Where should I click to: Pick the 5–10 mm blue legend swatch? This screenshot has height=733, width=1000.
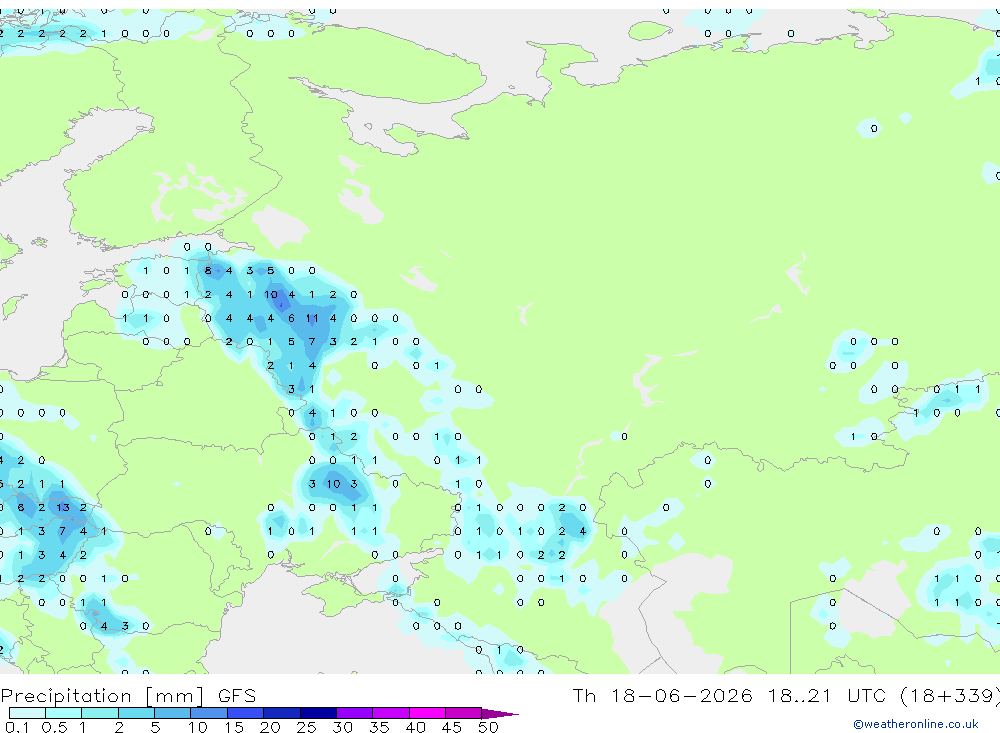coord(173,713)
